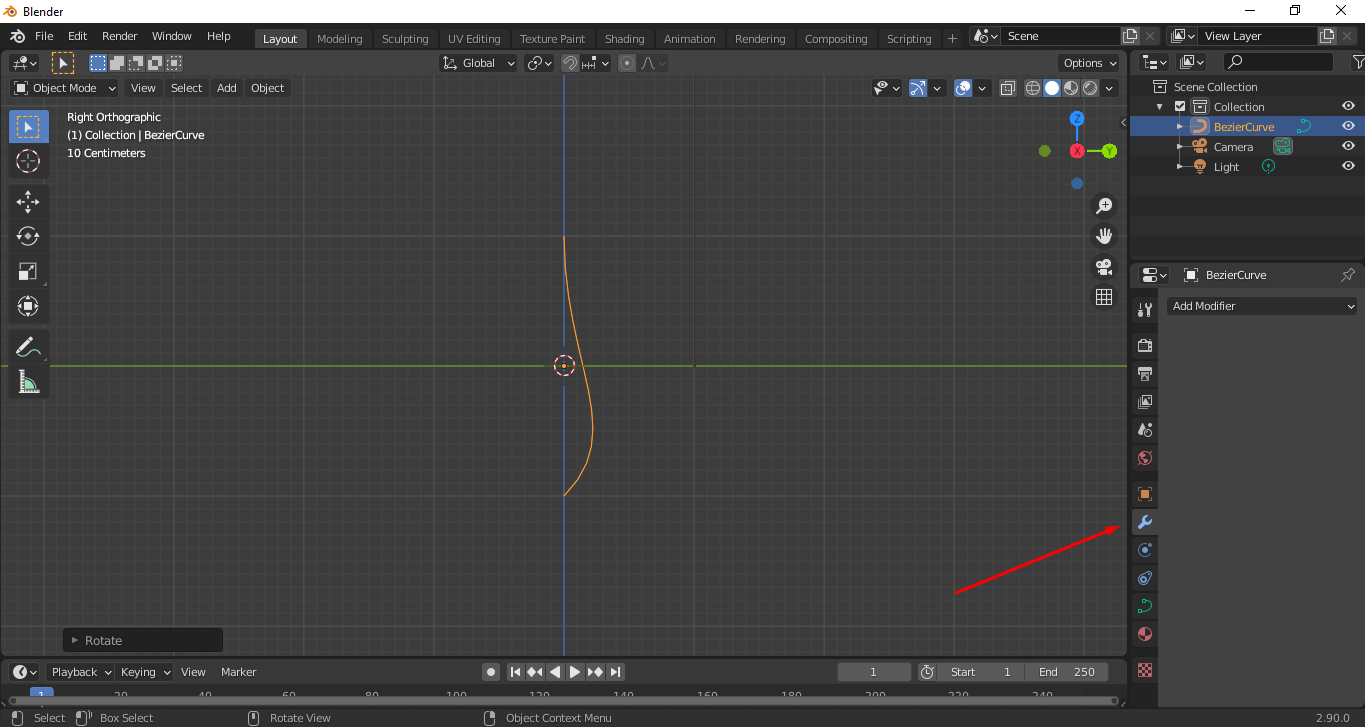
Task: Open the Object Mode dropdown
Action: pyautogui.click(x=63, y=88)
